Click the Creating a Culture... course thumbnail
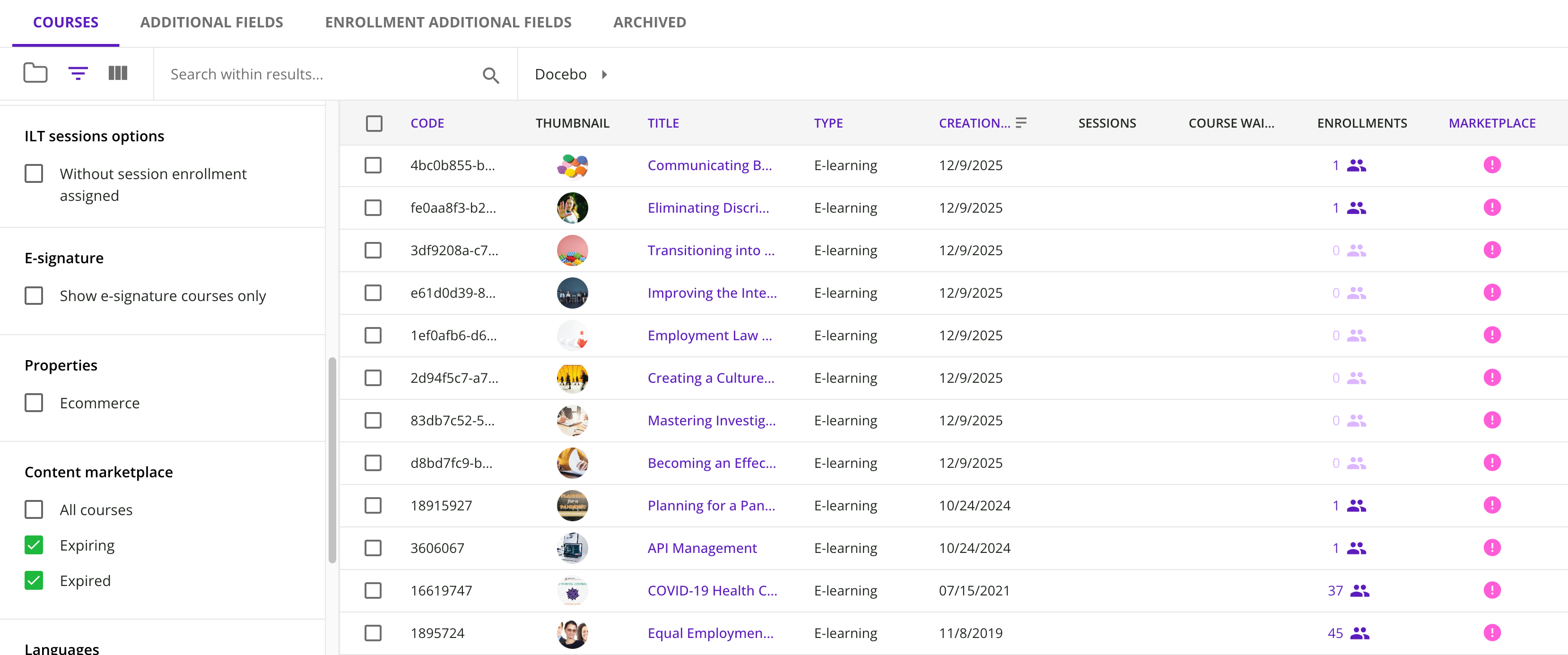Viewport: 1568px width, 655px height. [x=572, y=378]
